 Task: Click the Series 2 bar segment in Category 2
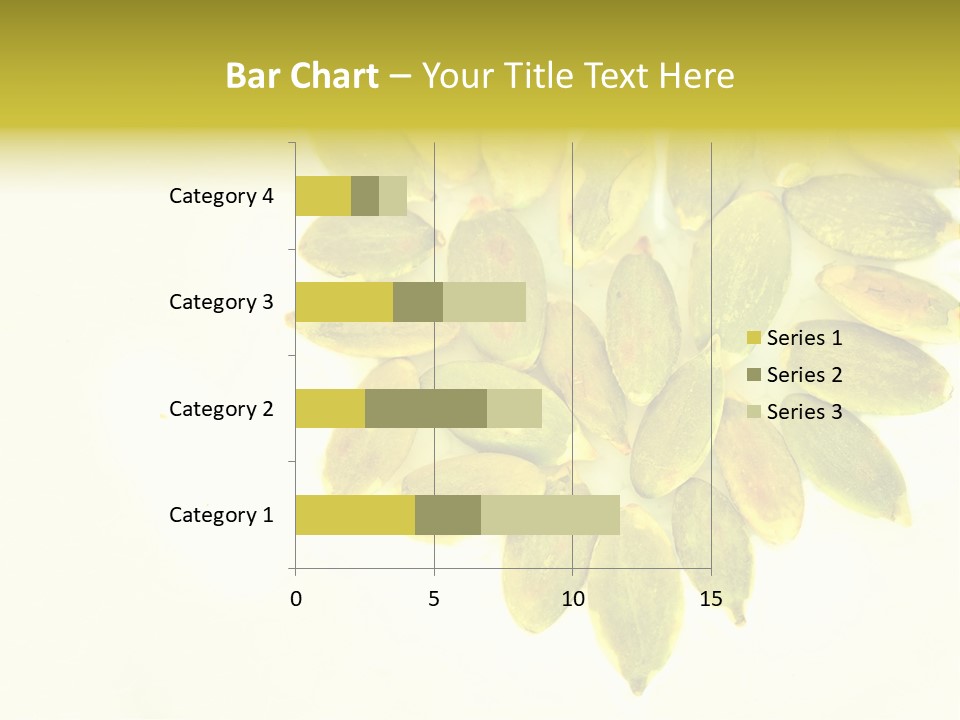426,408
